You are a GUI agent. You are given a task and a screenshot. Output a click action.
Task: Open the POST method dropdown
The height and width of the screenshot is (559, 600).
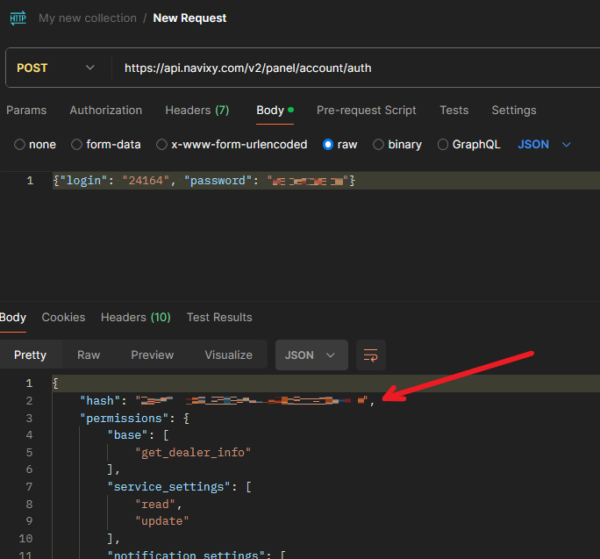56,68
